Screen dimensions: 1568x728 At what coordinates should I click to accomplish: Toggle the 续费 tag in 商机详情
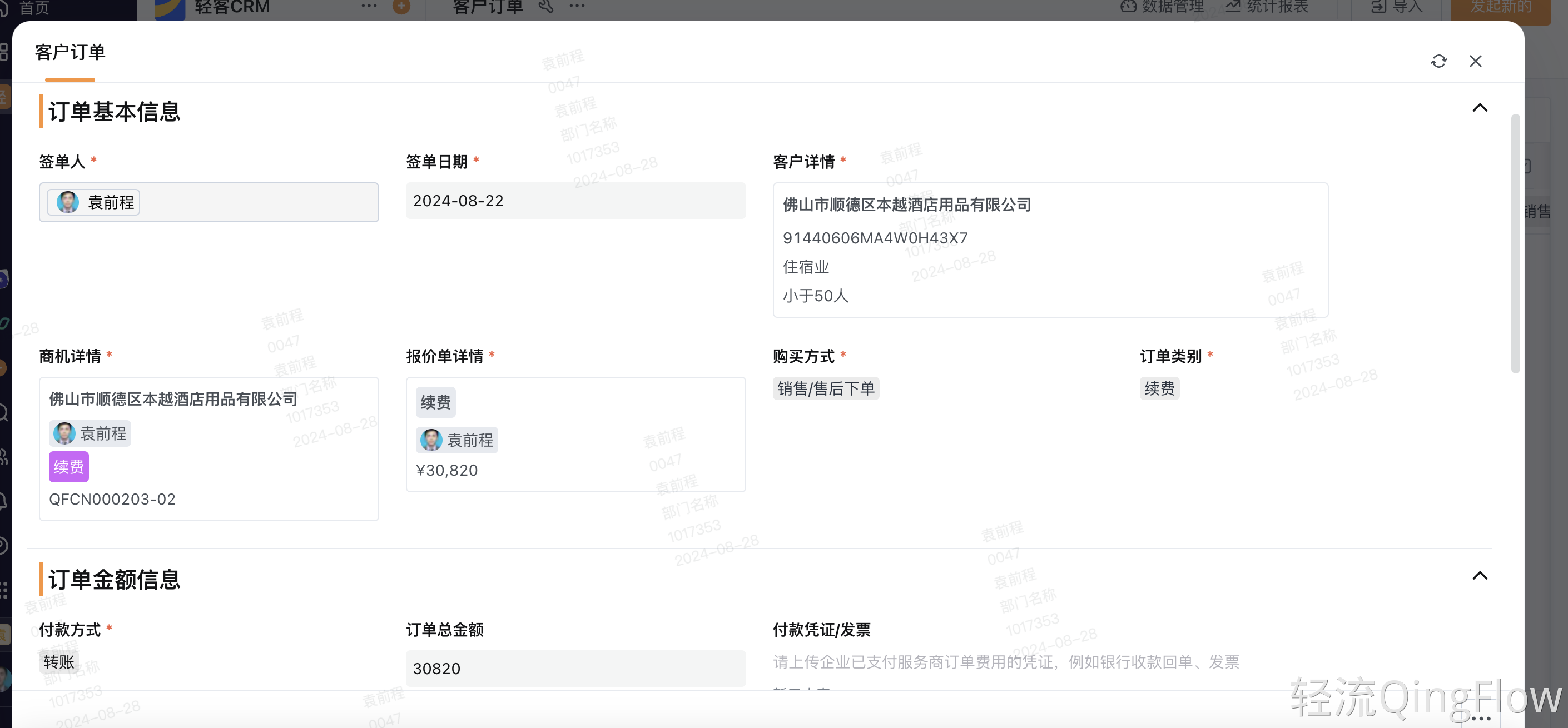pyautogui.click(x=68, y=467)
